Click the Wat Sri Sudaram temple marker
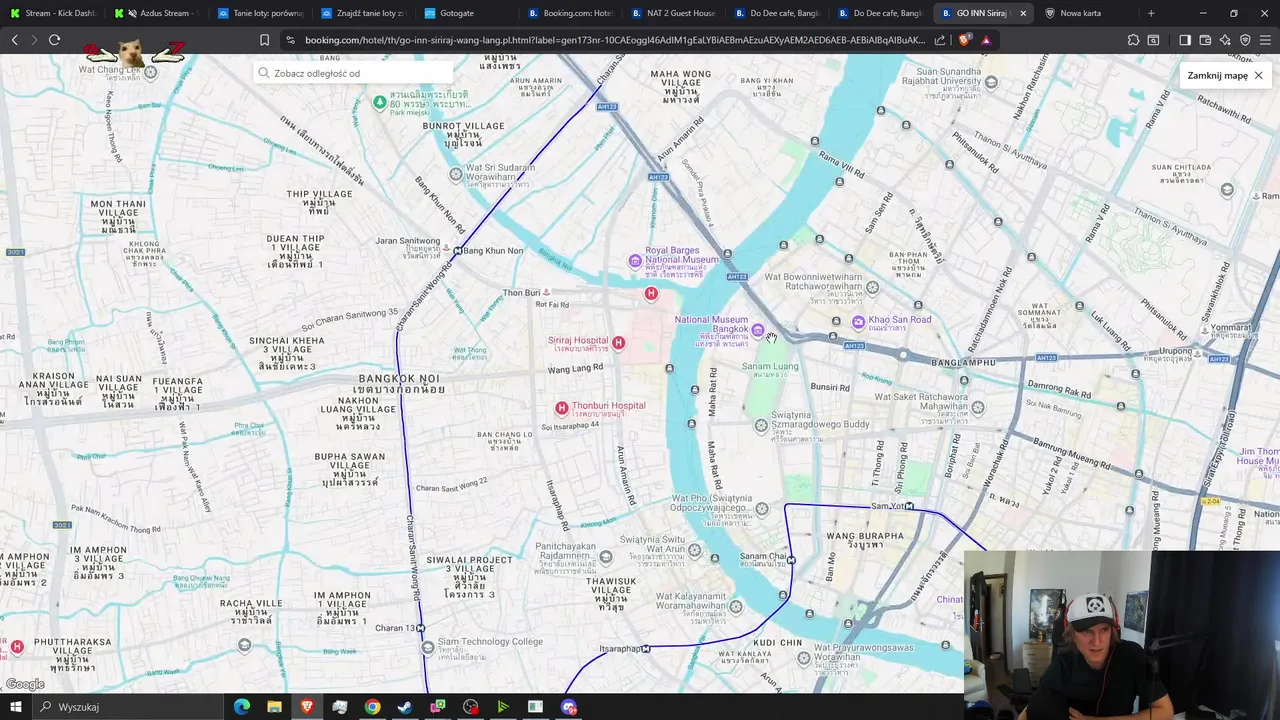Screen dimensions: 1280x720 pos(456,175)
